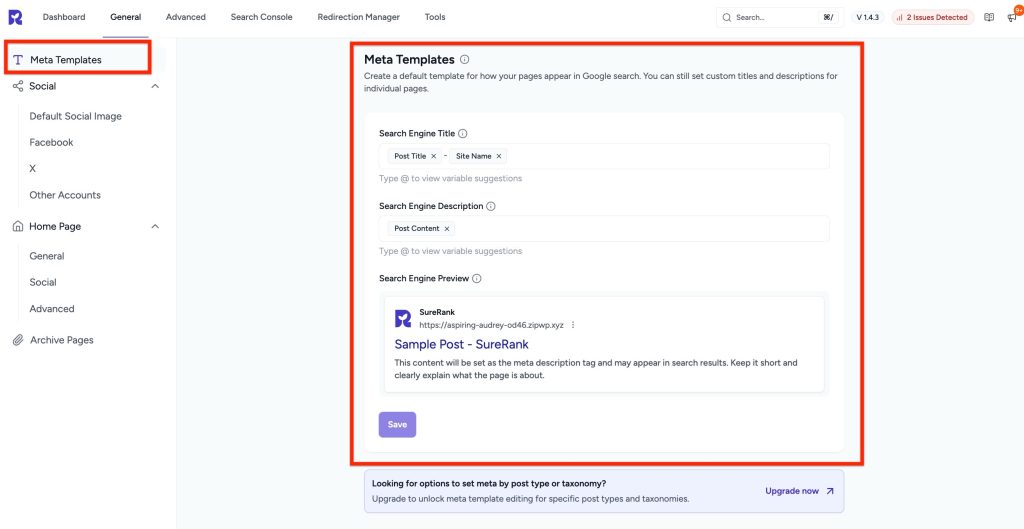1024x529 pixels.
Task: Click info icon next to Search Engine Preview
Action: pos(477,279)
